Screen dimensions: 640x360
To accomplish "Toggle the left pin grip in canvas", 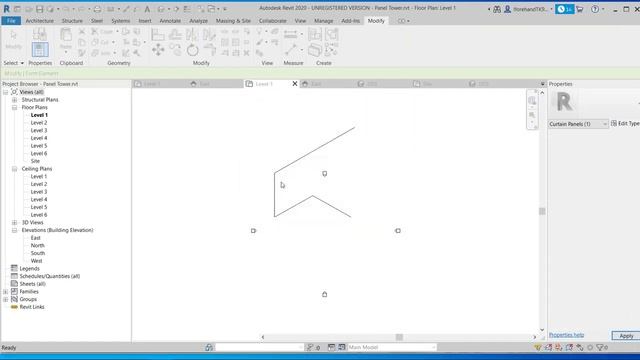I will coord(253,231).
